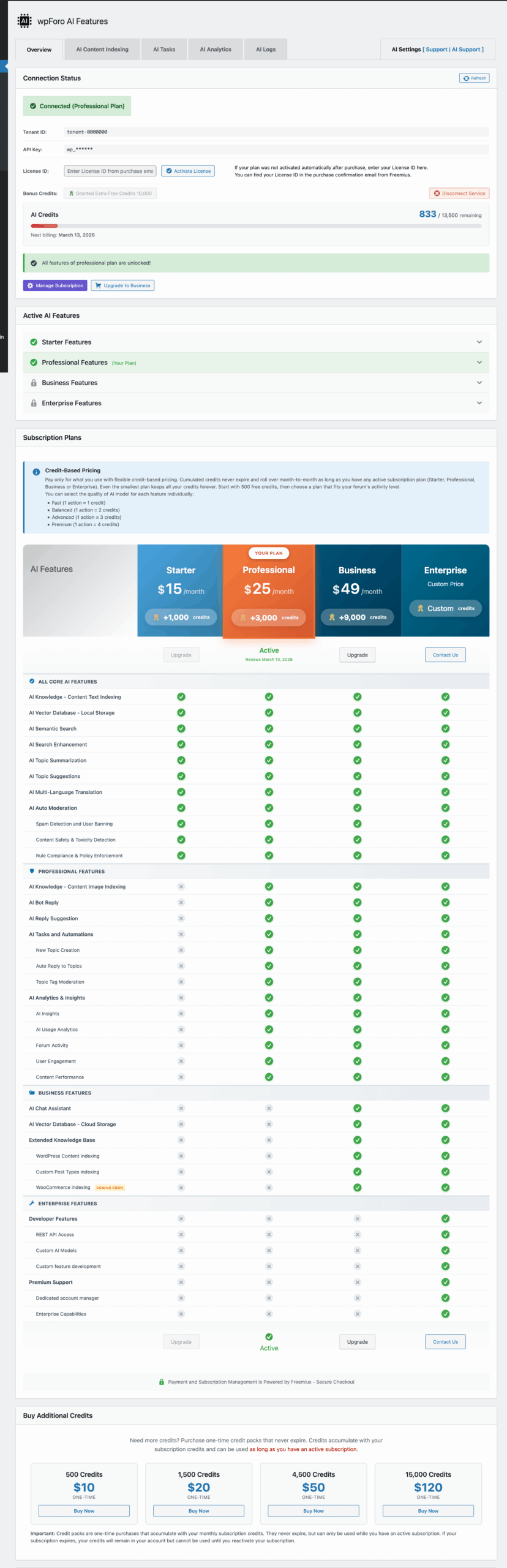Click the lock icon beside Enterprise Features
The image size is (507, 1568).
[x=34, y=403]
